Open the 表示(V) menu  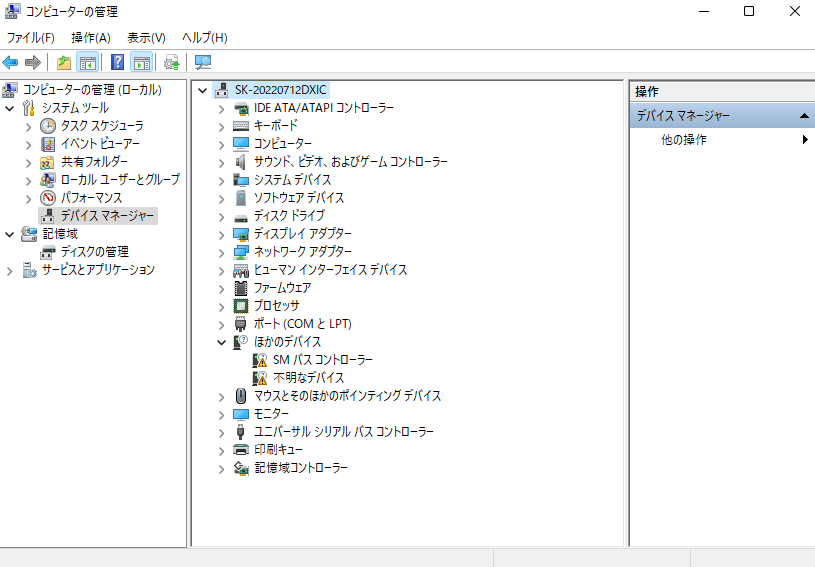[146, 37]
